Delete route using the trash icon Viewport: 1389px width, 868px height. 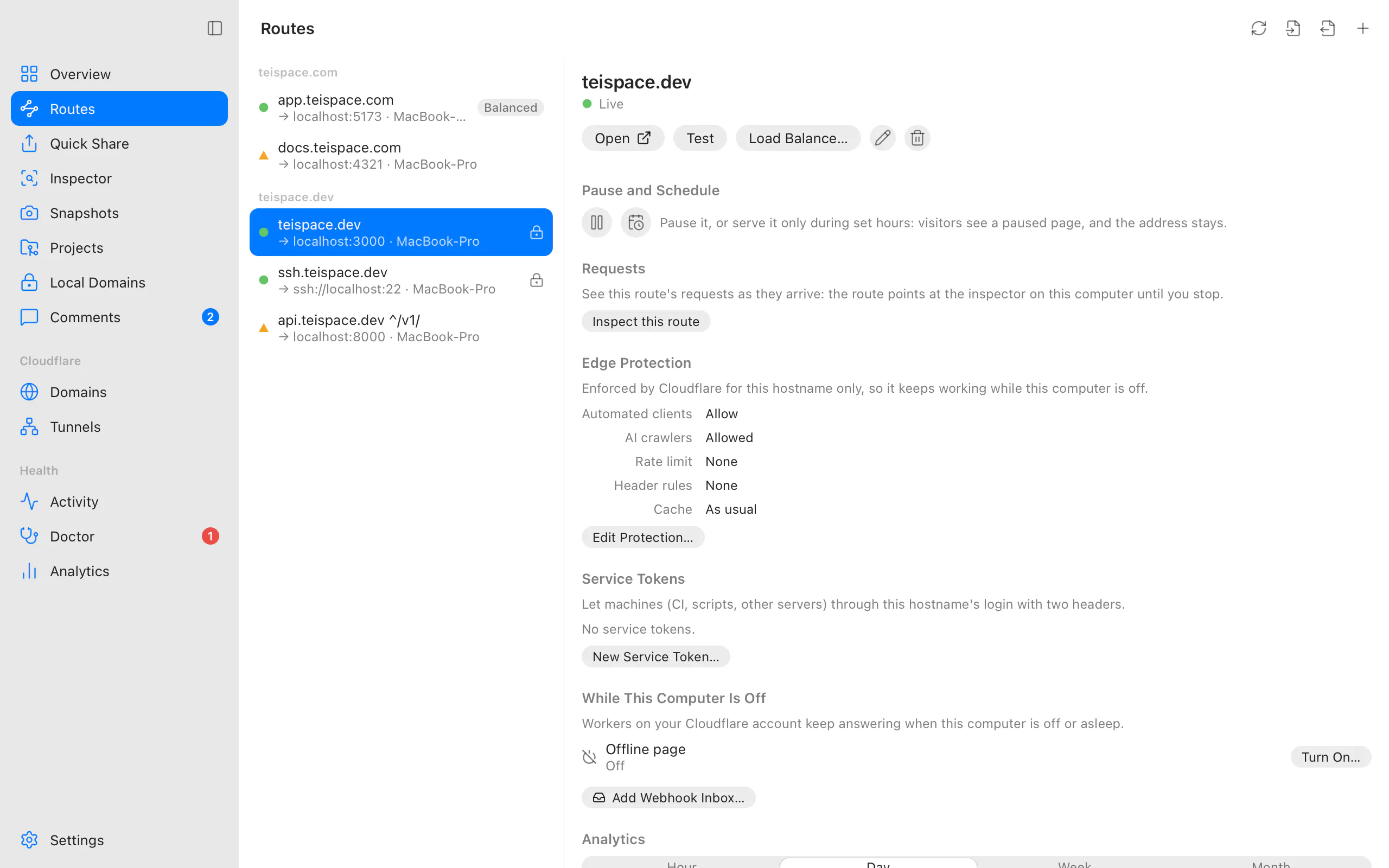click(x=916, y=138)
